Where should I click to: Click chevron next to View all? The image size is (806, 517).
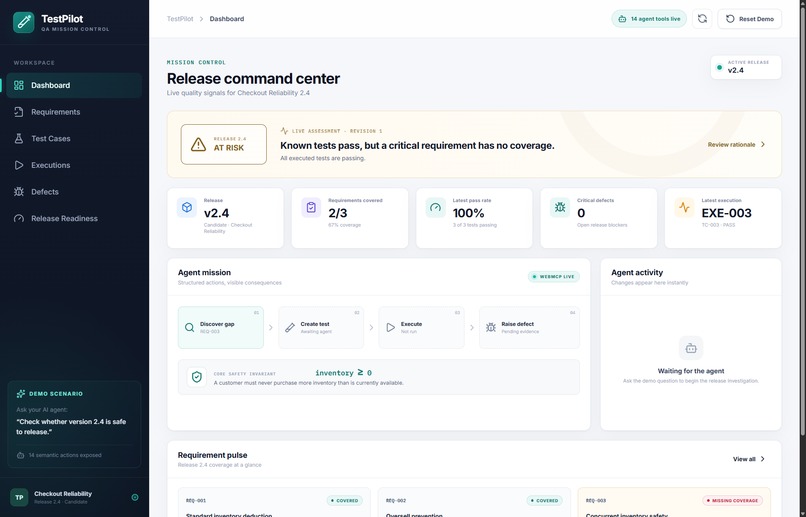[x=763, y=459]
